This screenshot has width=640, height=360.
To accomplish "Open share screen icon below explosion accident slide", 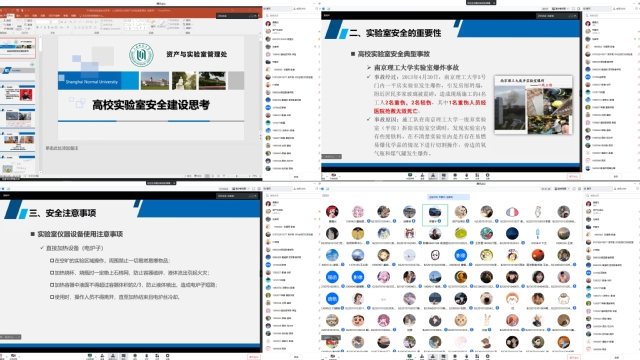I will [x=410, y=176].
